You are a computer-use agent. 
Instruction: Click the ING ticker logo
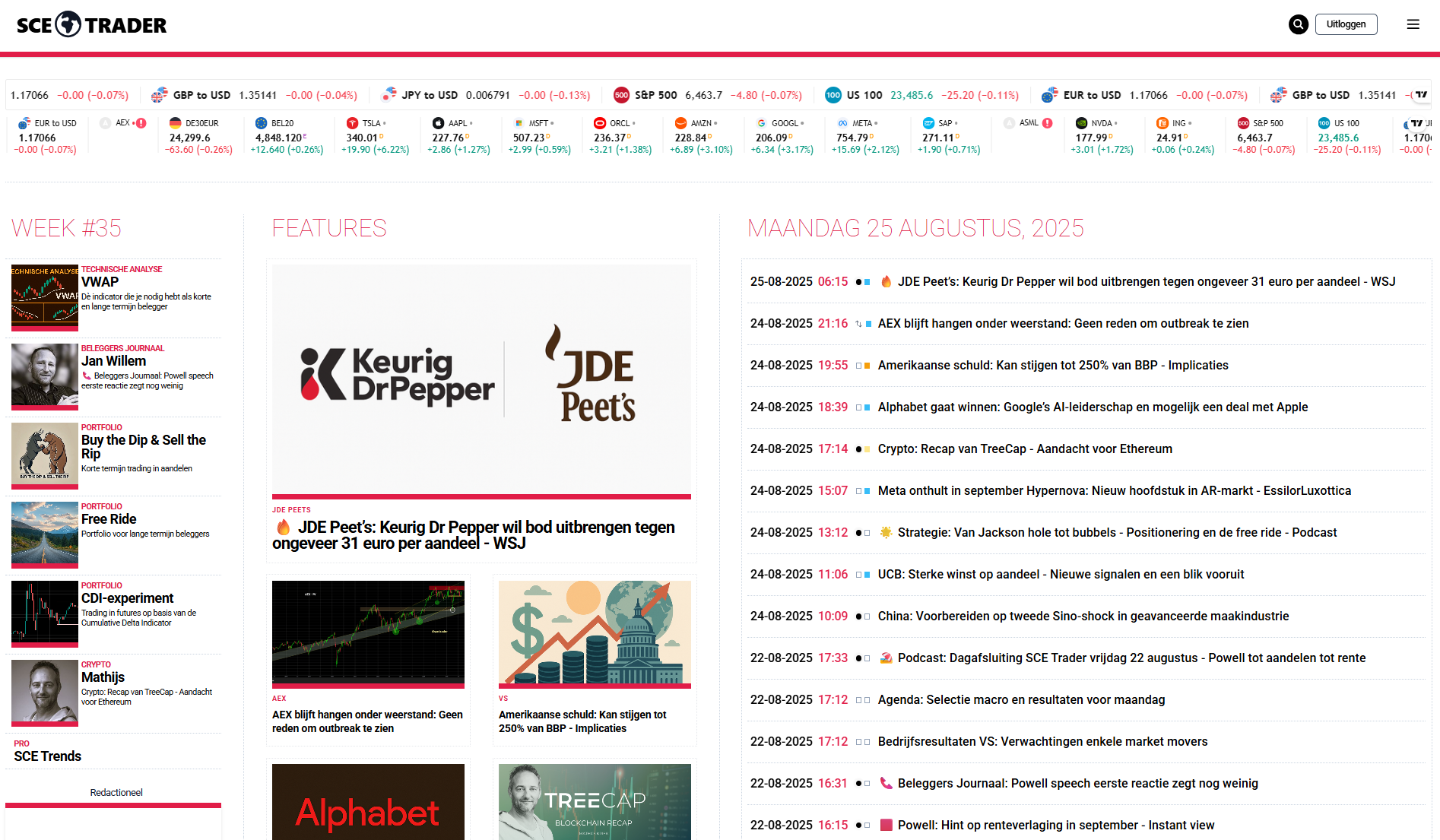[1162, 123]
